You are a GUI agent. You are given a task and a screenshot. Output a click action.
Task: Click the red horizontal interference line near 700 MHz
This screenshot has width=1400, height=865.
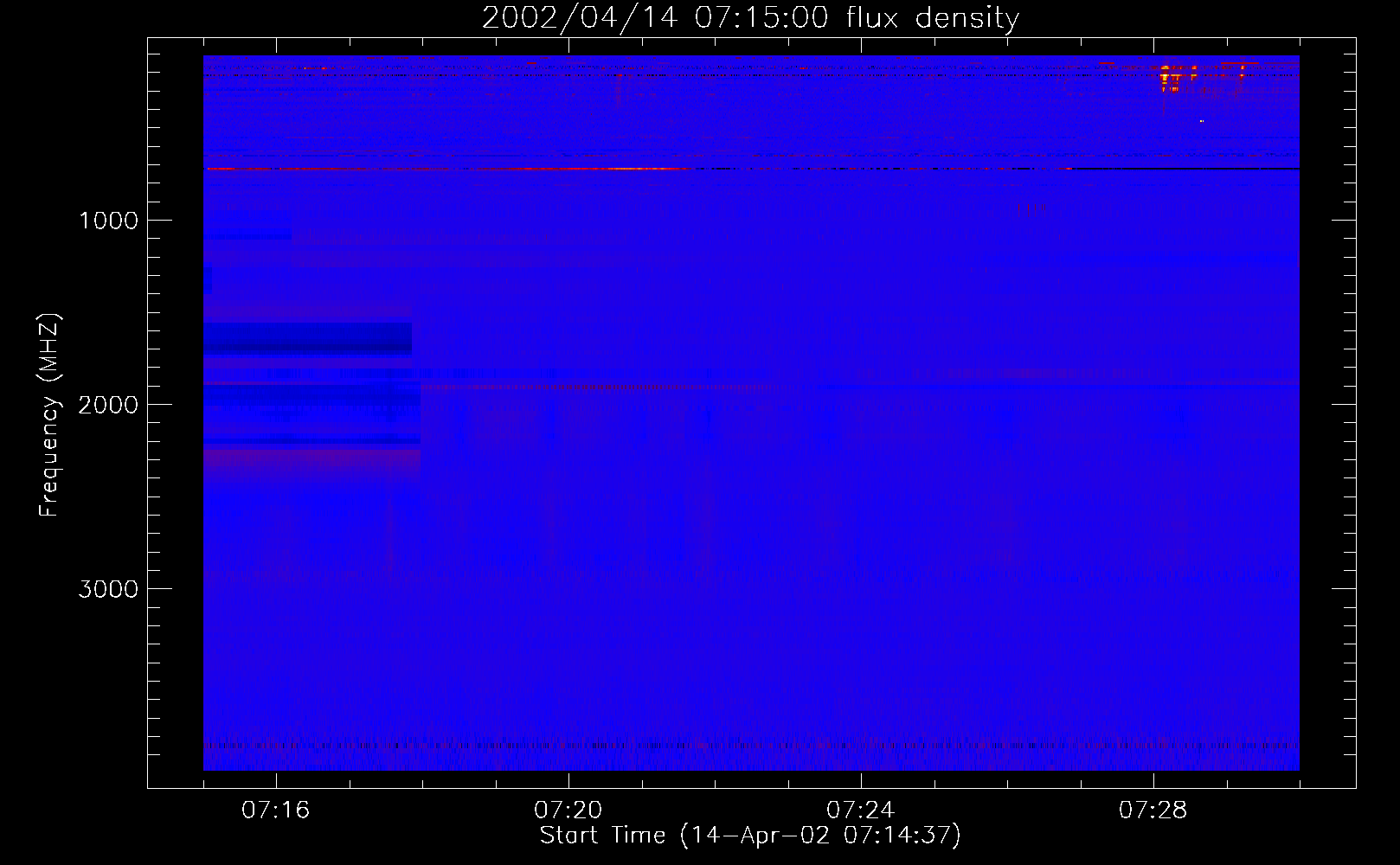click(x=450, y=169)
